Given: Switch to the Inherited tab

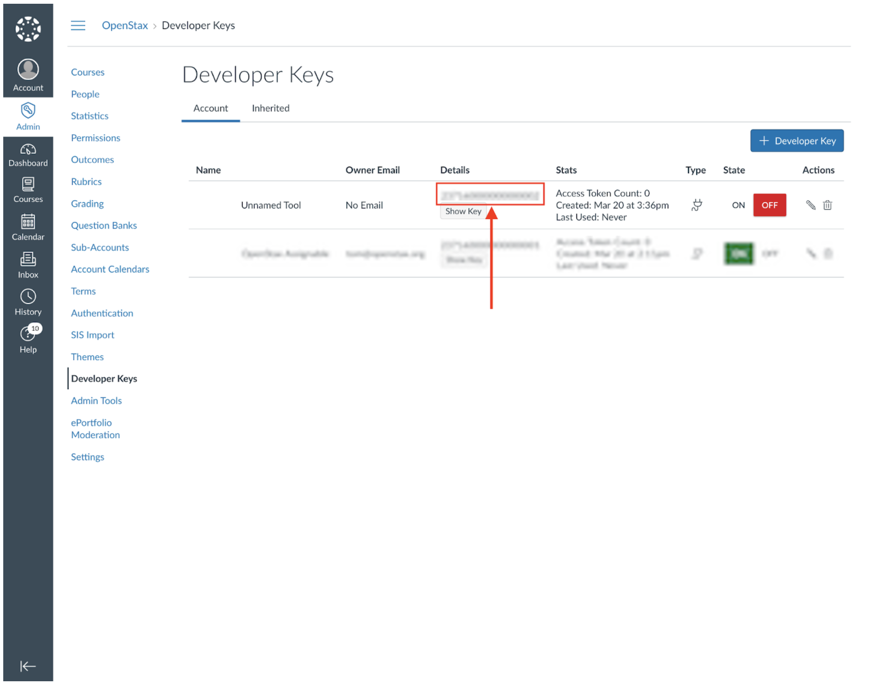Looking at the screenshot, I should click(x=270, y=108).
